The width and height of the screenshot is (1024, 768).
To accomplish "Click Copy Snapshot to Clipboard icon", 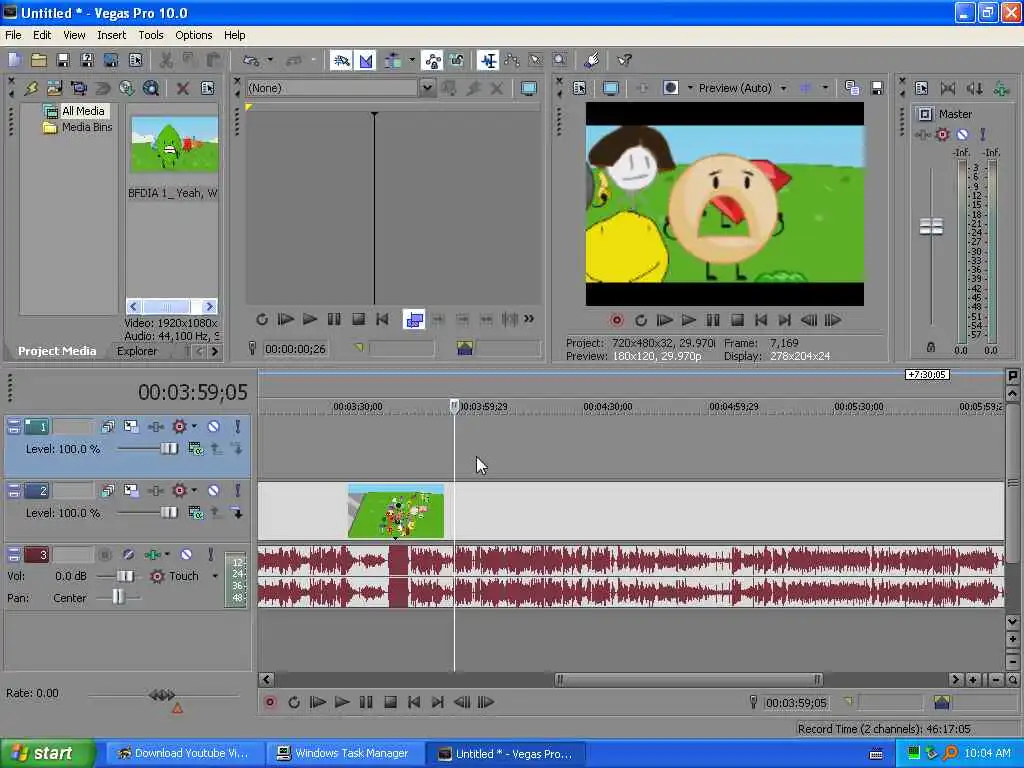I will point(852,88).
